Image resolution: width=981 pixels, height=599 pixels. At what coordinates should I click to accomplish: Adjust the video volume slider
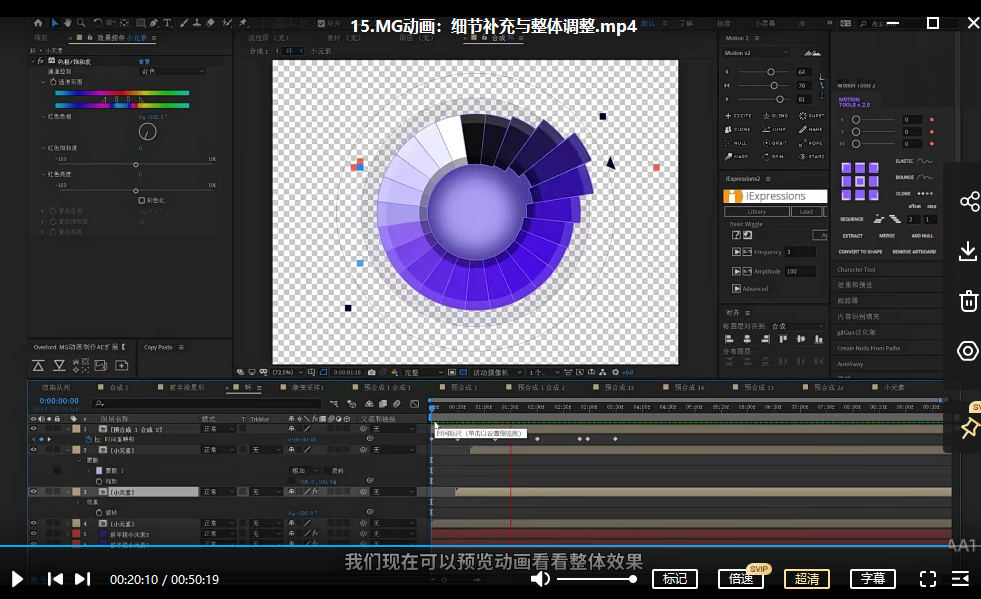[595, 579]
